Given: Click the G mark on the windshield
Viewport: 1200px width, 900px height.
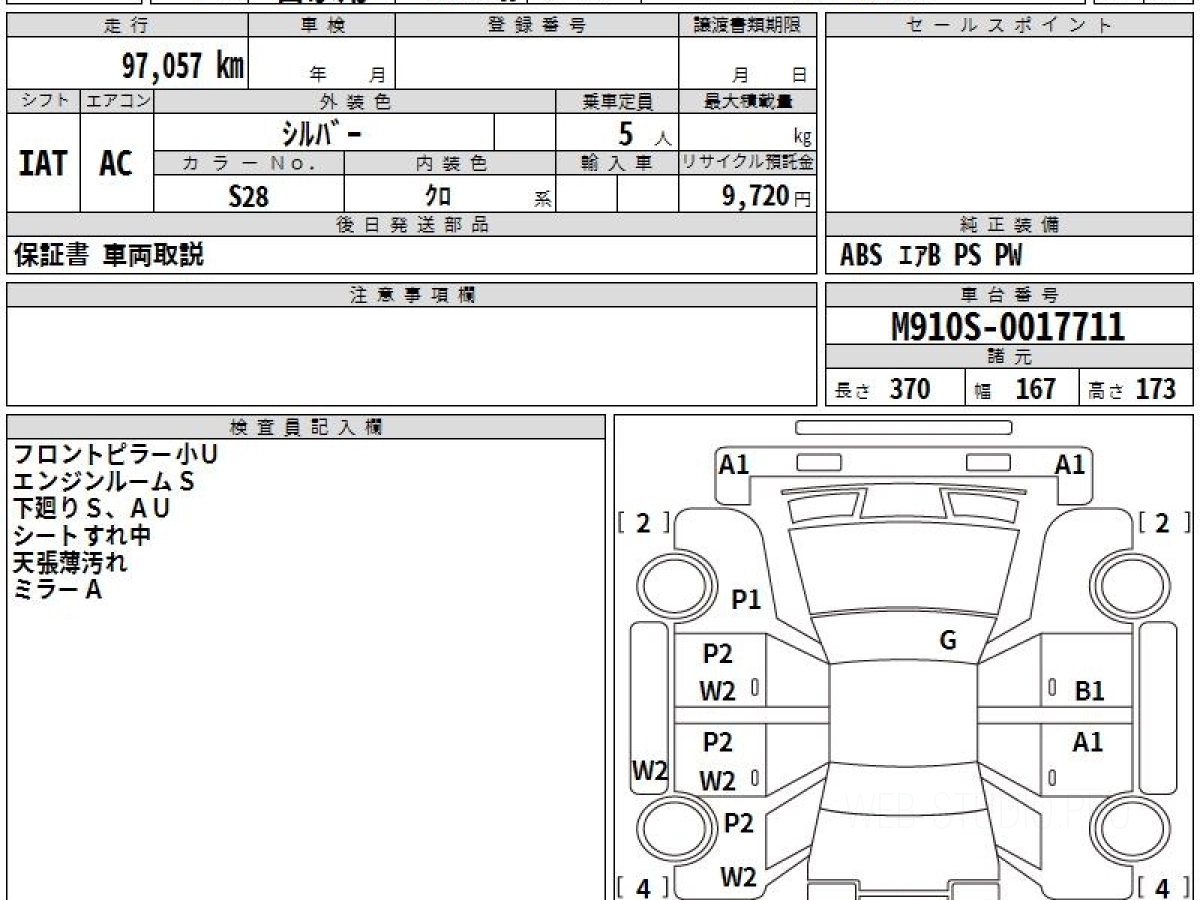Looking at the screenshot, I should pos(948,641).
